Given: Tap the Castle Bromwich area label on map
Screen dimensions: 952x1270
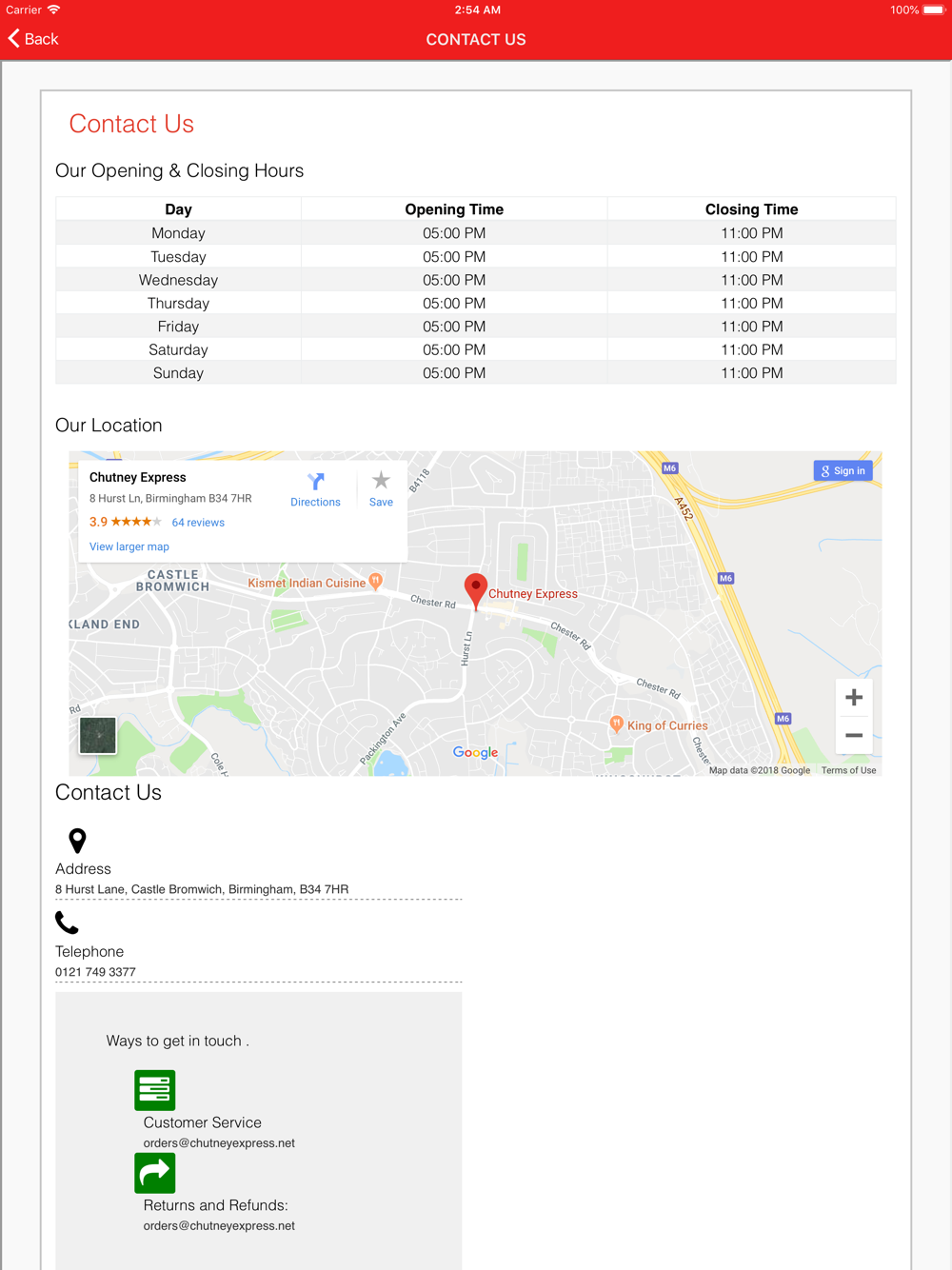Looking at the screenshot, I should (x=172, y=581).
